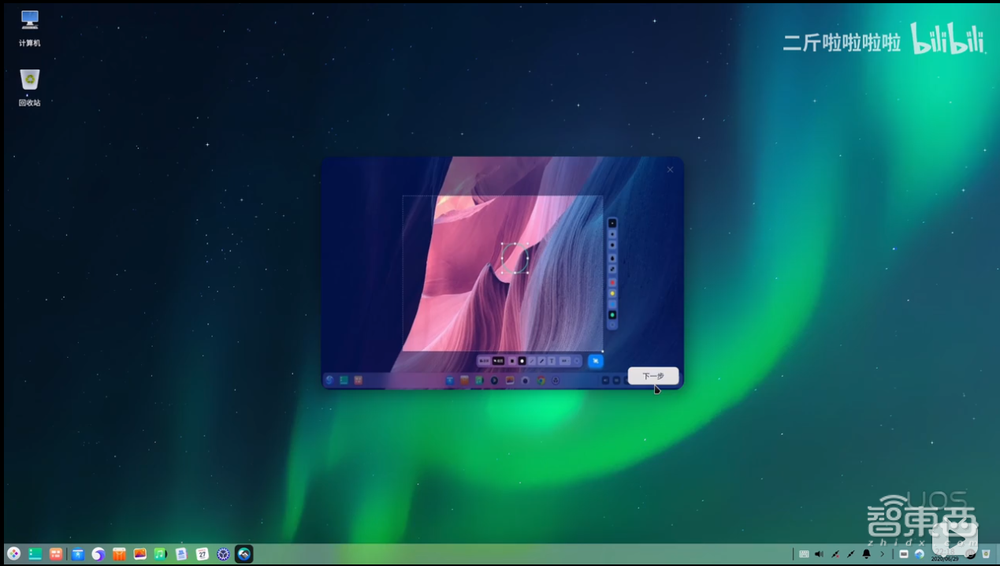
Task: Click the blue screenshot confirm button in preview
Action: (595, 360)
